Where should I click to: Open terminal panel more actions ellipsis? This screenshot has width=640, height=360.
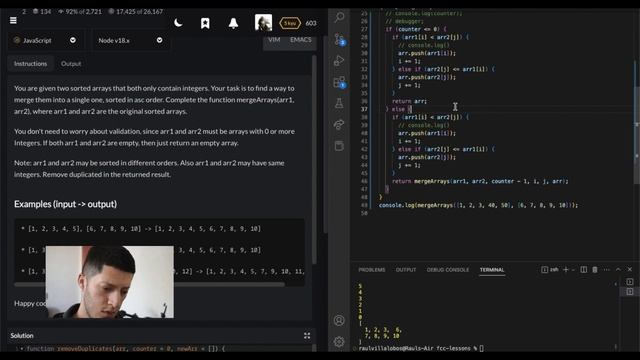tap(607, 270)
